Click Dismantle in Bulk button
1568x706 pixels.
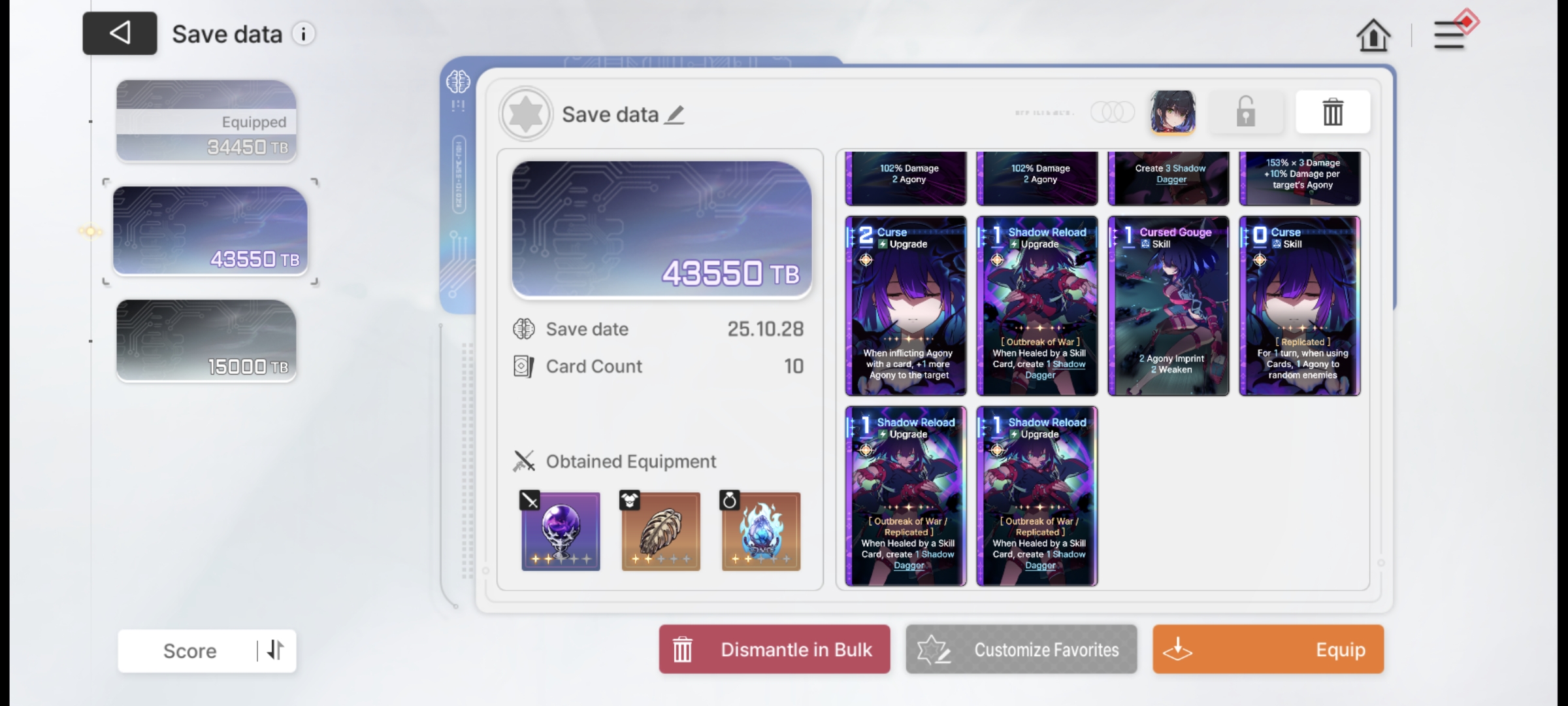tap(774, 650)
